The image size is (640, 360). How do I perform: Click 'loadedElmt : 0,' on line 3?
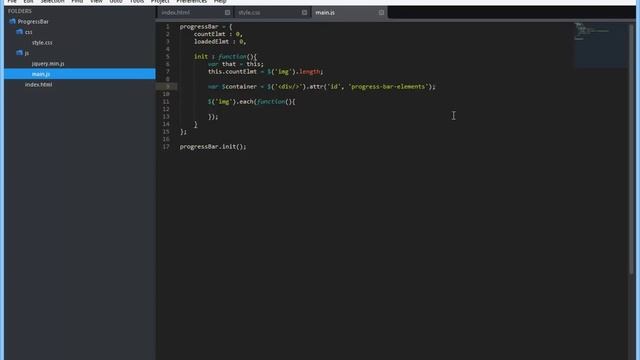point(220,42)
